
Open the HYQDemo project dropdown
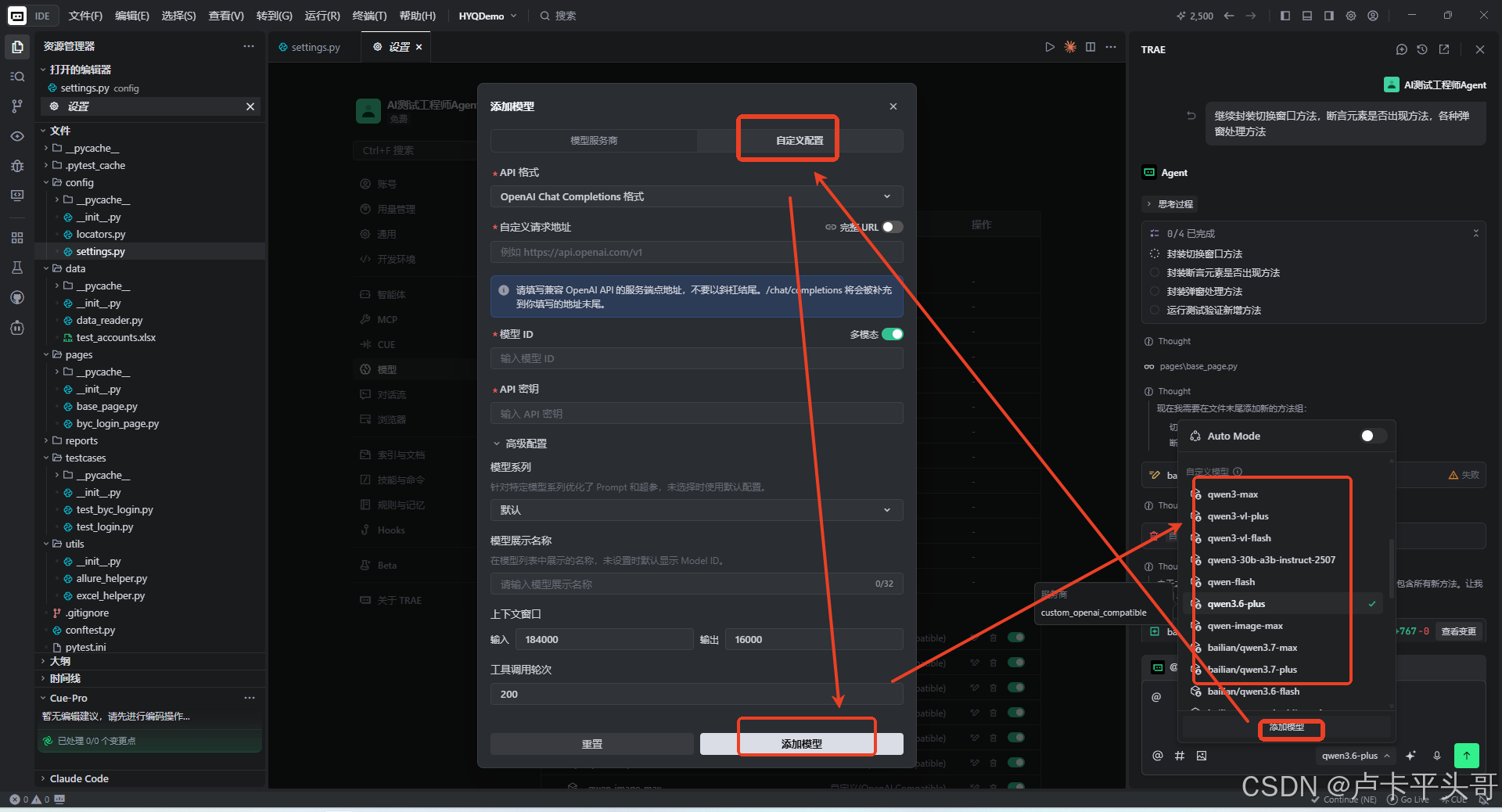[487, 16]
